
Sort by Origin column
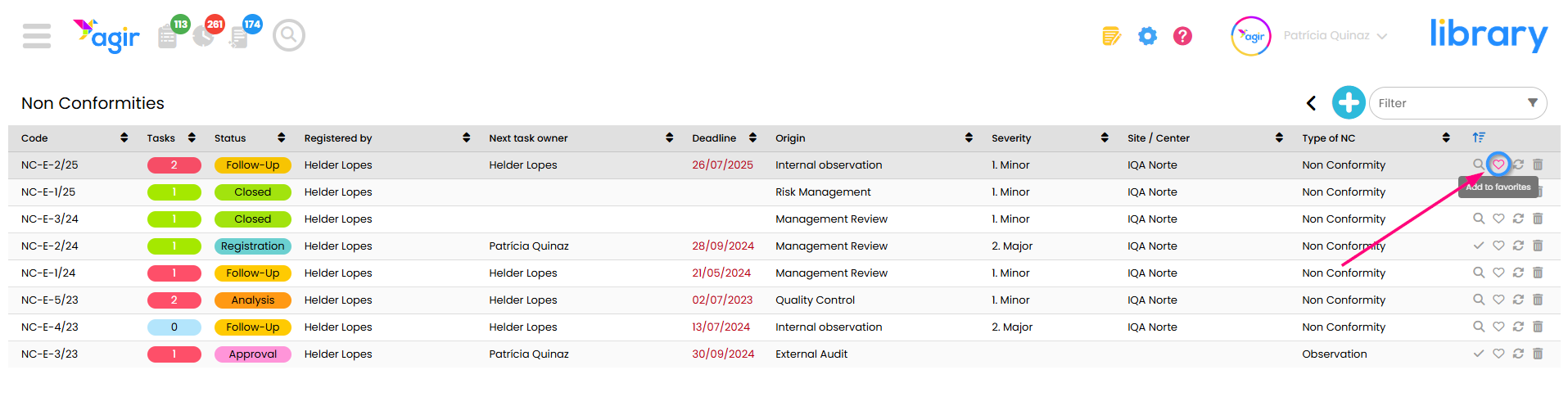(x=969, y=138)
